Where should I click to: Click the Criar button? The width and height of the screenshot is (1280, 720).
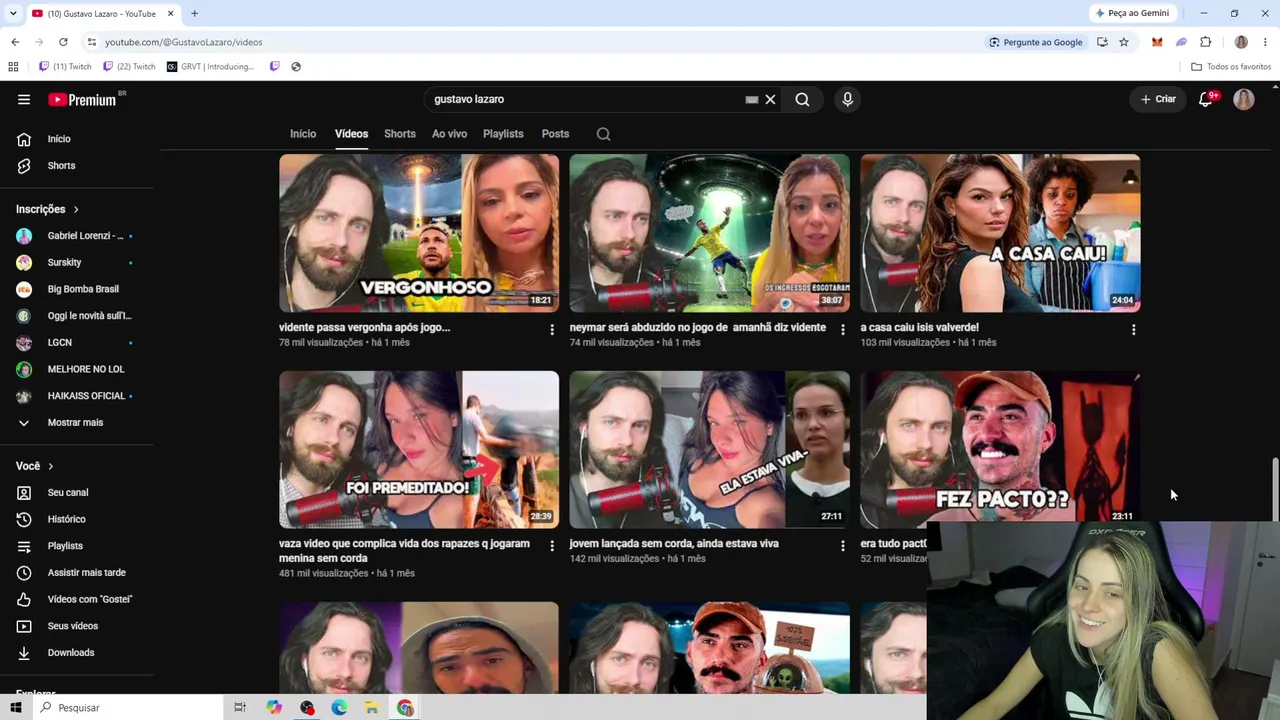click(x=1158, y=99)
